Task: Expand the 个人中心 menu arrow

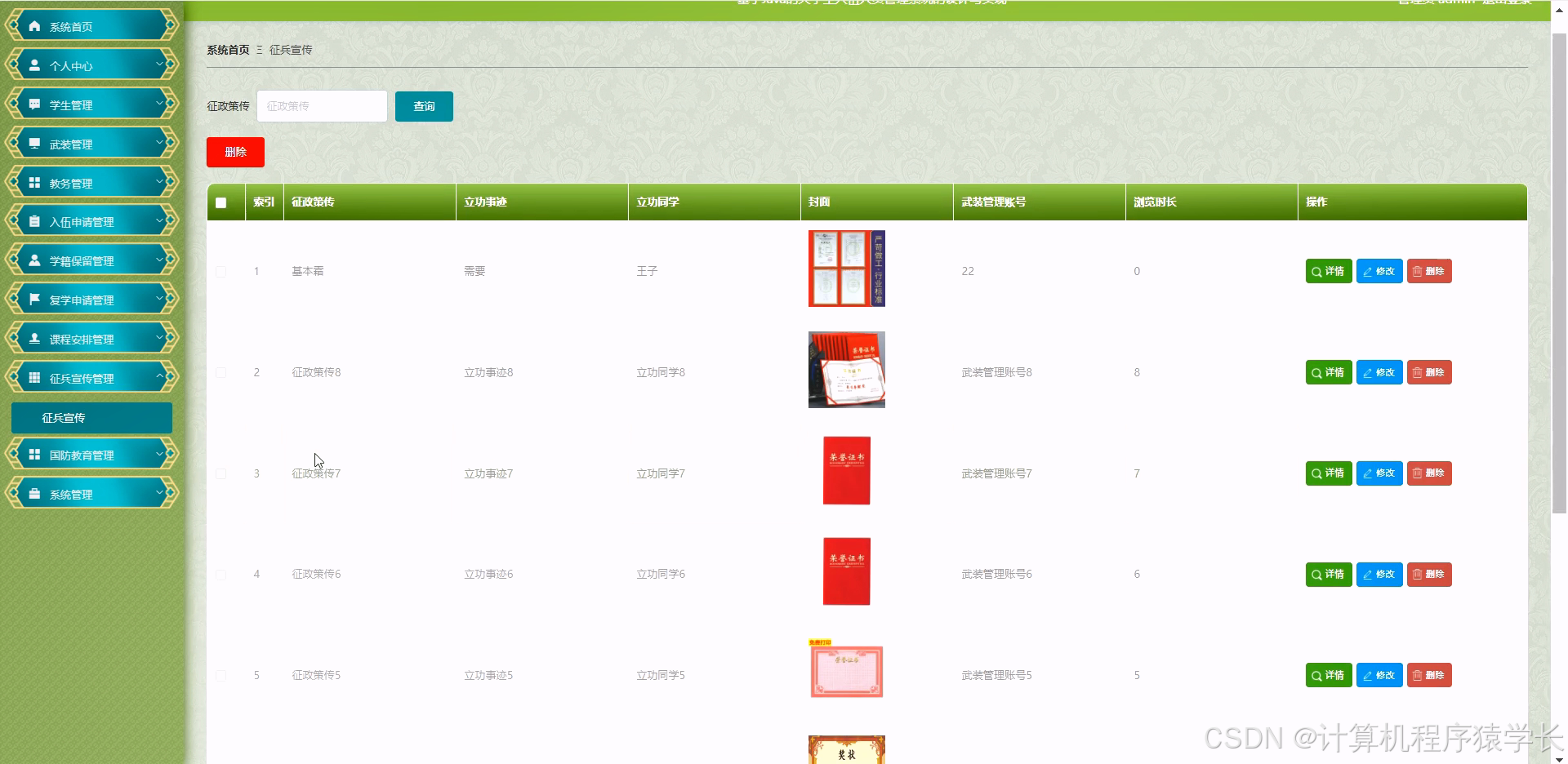Action: pos(160,64)
